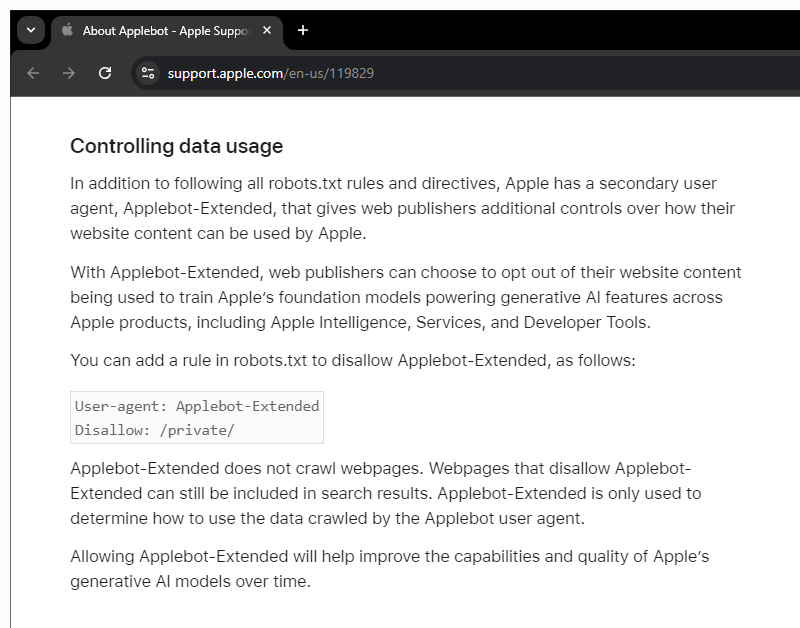Image resolution: width=800 pixels, height=628 pixels.
Task: Open site settings via the tune icon
Action: (147, 73)
